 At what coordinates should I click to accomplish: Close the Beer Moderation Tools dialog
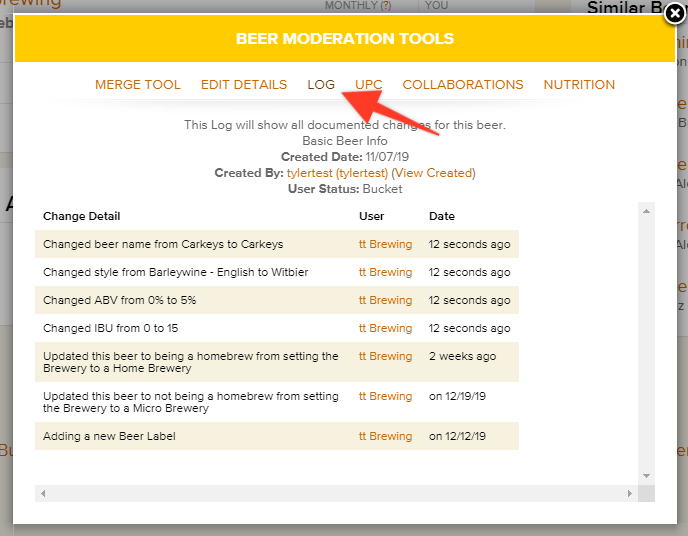point(675,14)
